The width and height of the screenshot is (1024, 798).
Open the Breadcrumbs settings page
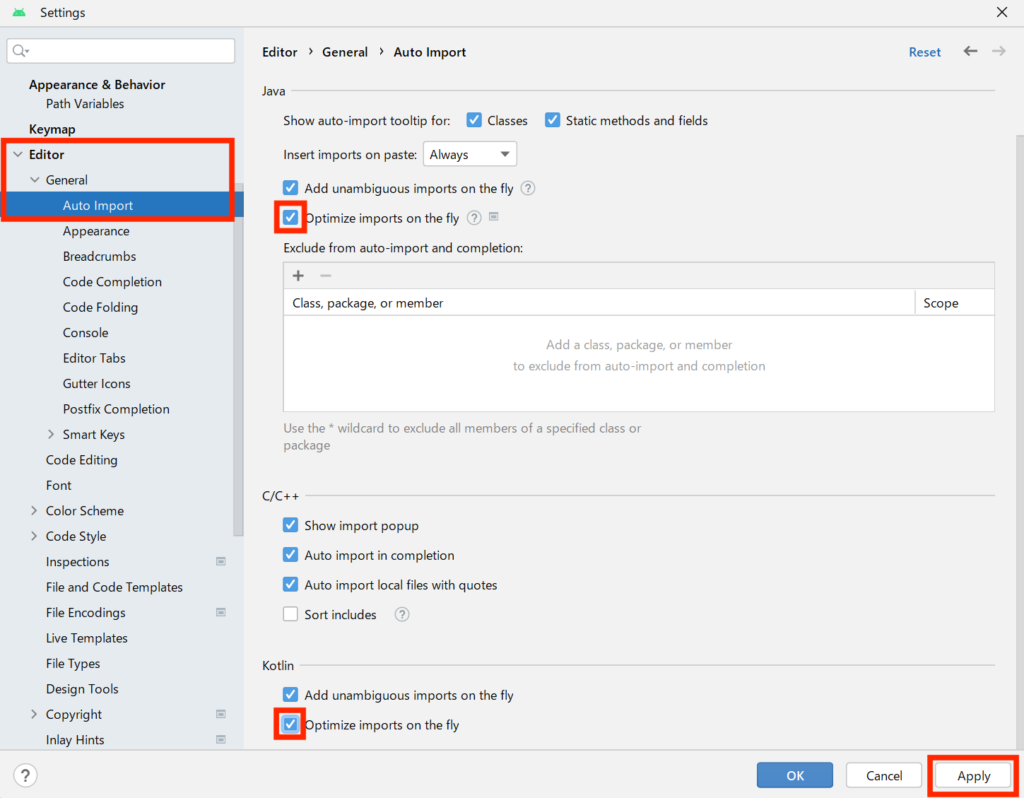pos(99,256)
